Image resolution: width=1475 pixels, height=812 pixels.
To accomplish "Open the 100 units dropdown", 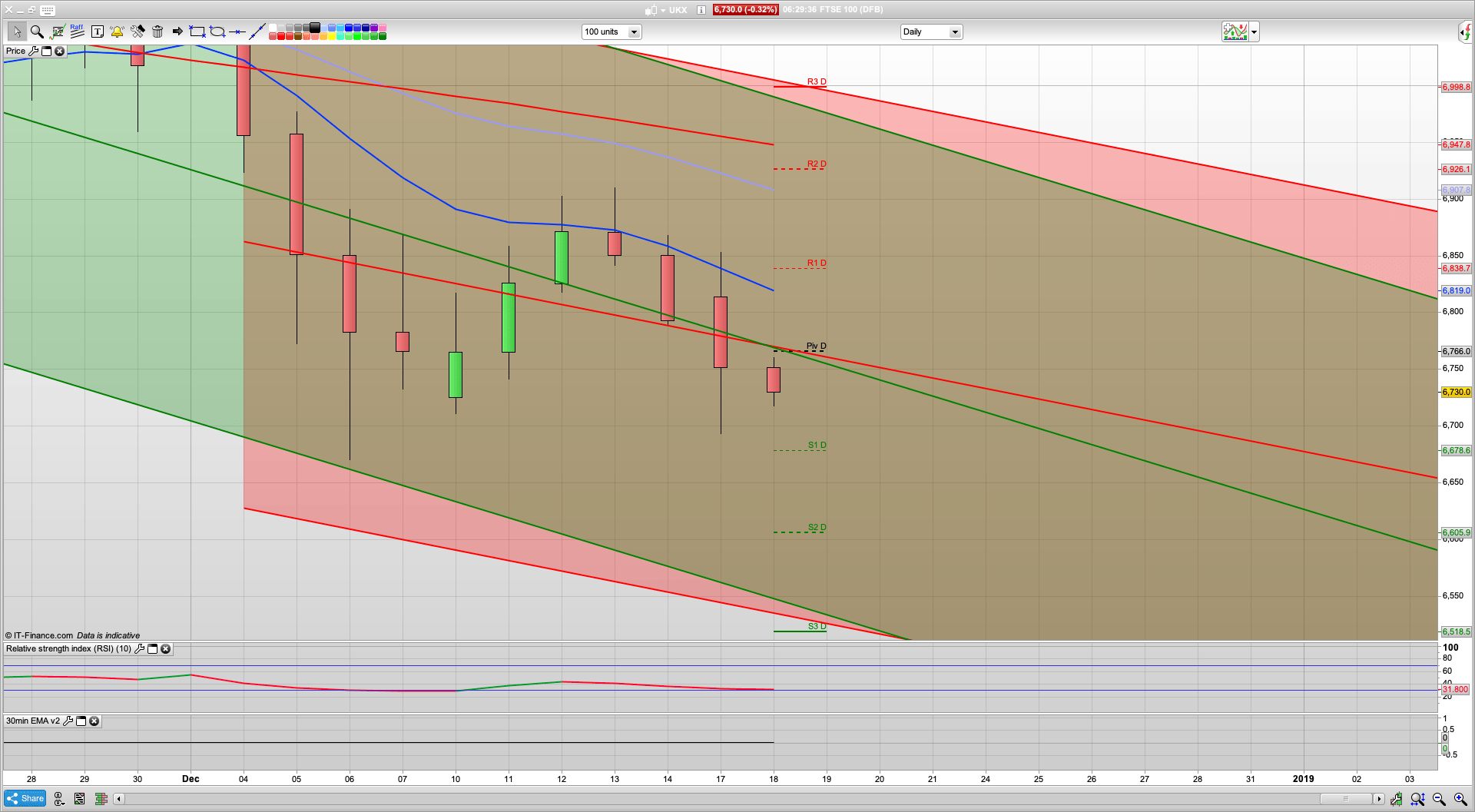I will (x=634, y=31).
